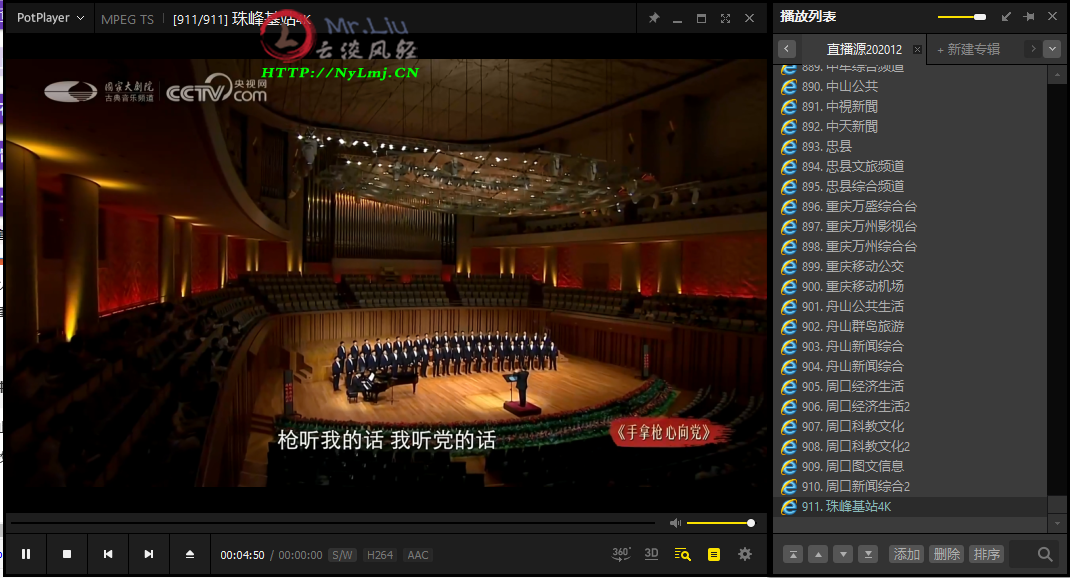Click the 添加 button

click(x=907, y=554)
